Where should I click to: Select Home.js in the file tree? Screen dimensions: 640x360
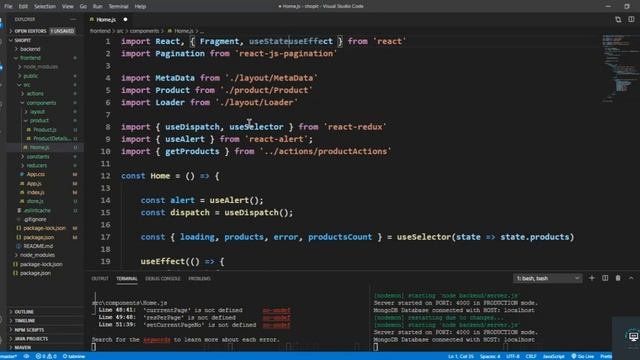point(39,147)
